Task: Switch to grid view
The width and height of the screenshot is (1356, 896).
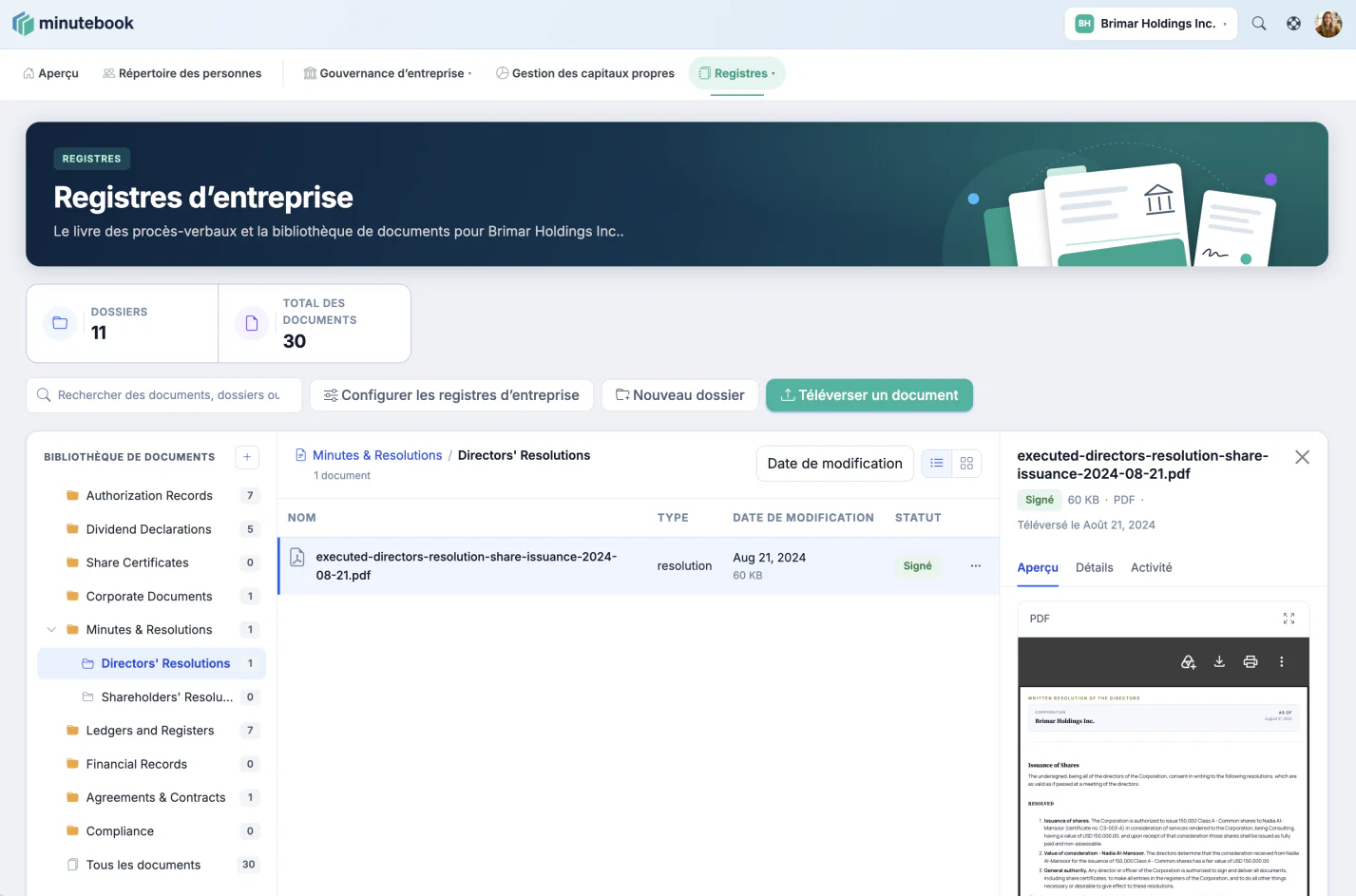Action: pos(966,463)
